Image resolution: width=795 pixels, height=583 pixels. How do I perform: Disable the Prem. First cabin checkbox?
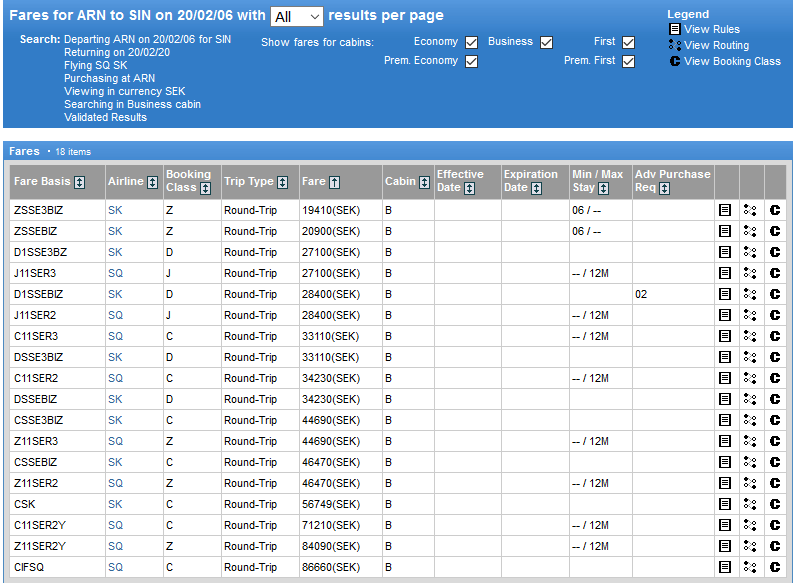pos(628,61)
